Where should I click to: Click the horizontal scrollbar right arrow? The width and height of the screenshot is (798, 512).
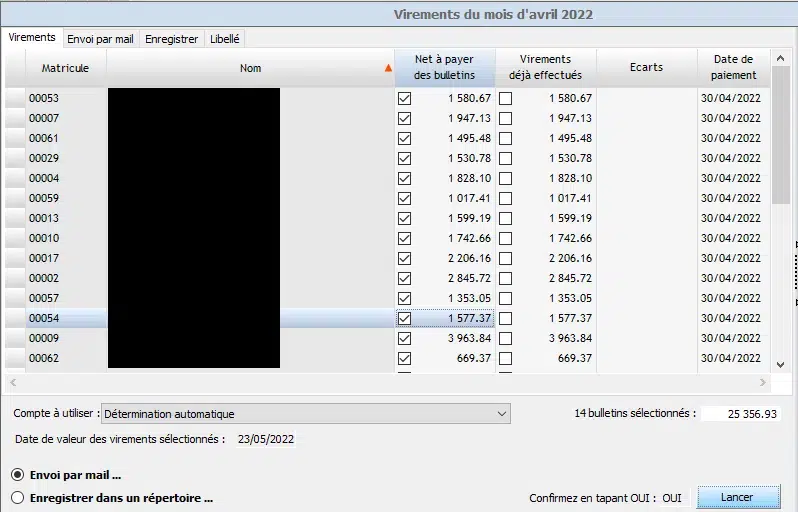click(763, 383)
